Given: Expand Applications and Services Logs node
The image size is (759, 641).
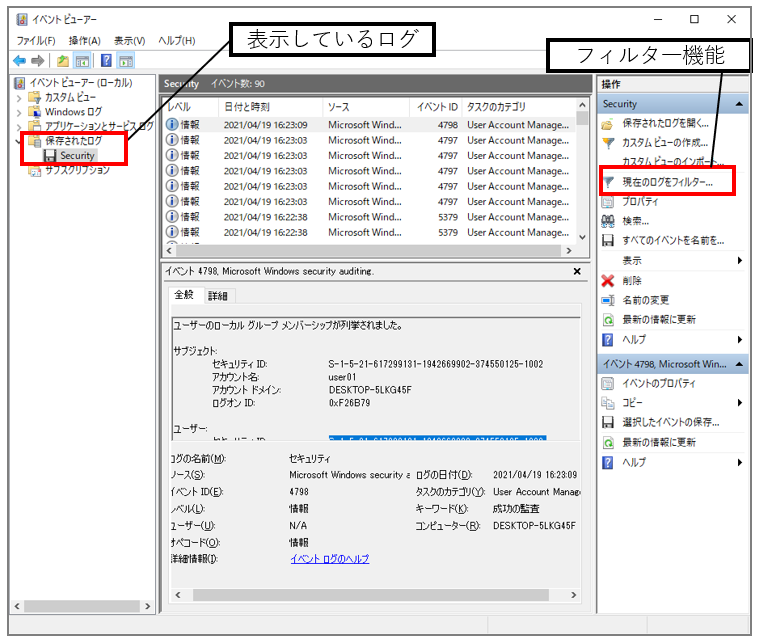Looking at the screenshot, I should coord(19,127).
